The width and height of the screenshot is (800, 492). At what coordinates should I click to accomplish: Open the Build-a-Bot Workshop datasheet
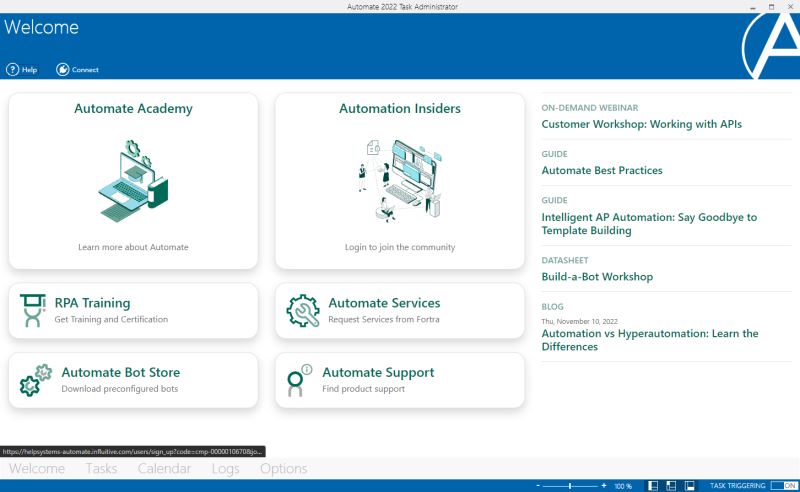(597, 277)
